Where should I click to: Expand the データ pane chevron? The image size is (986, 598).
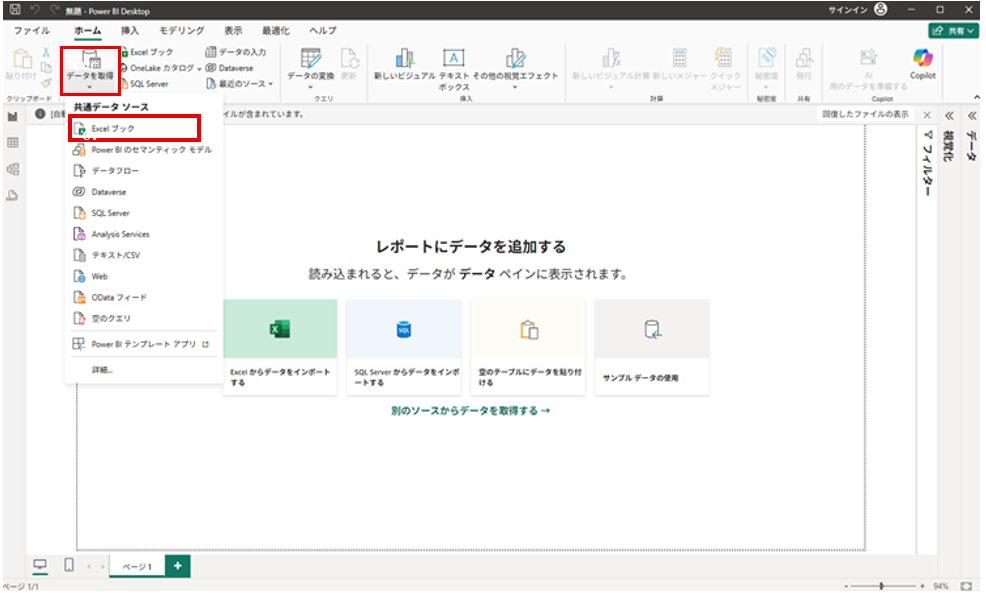point(972,116)
